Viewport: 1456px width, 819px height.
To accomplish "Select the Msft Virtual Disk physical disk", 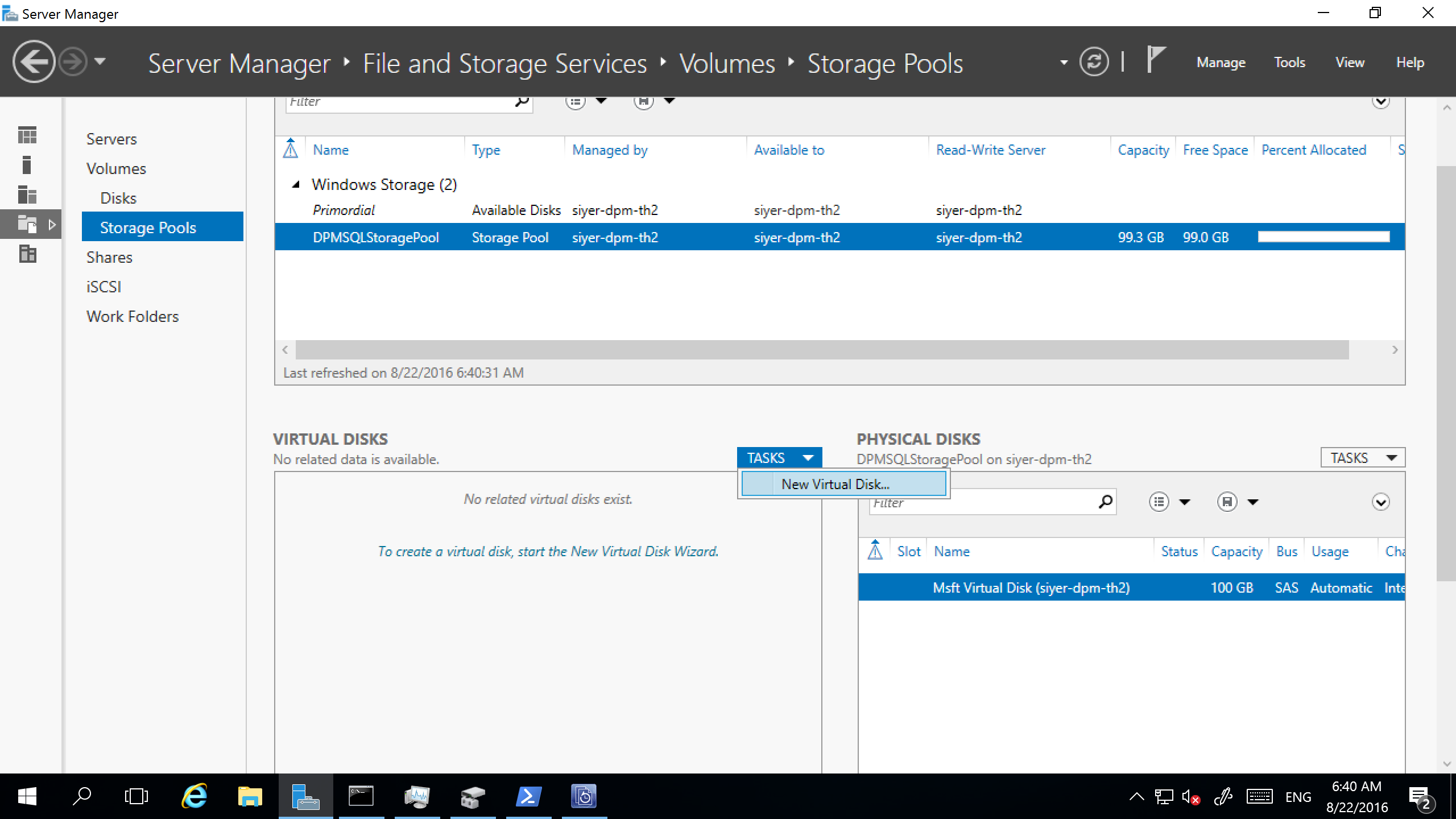I will [1032, 587].
